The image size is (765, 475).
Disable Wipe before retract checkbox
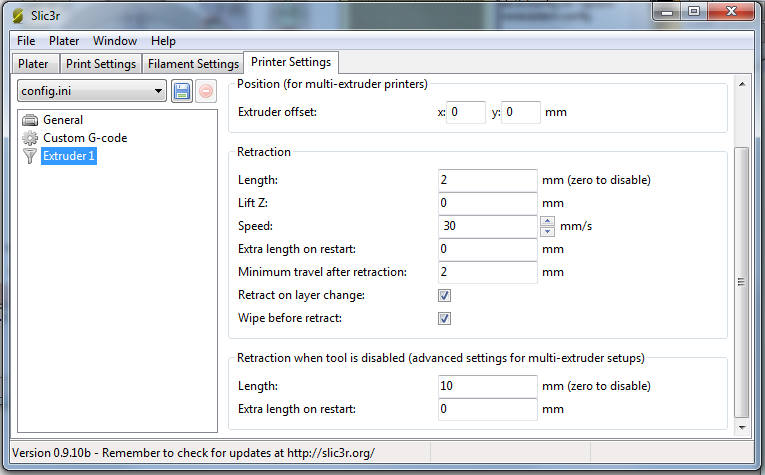pyautogui.click(x=445, y=319)
